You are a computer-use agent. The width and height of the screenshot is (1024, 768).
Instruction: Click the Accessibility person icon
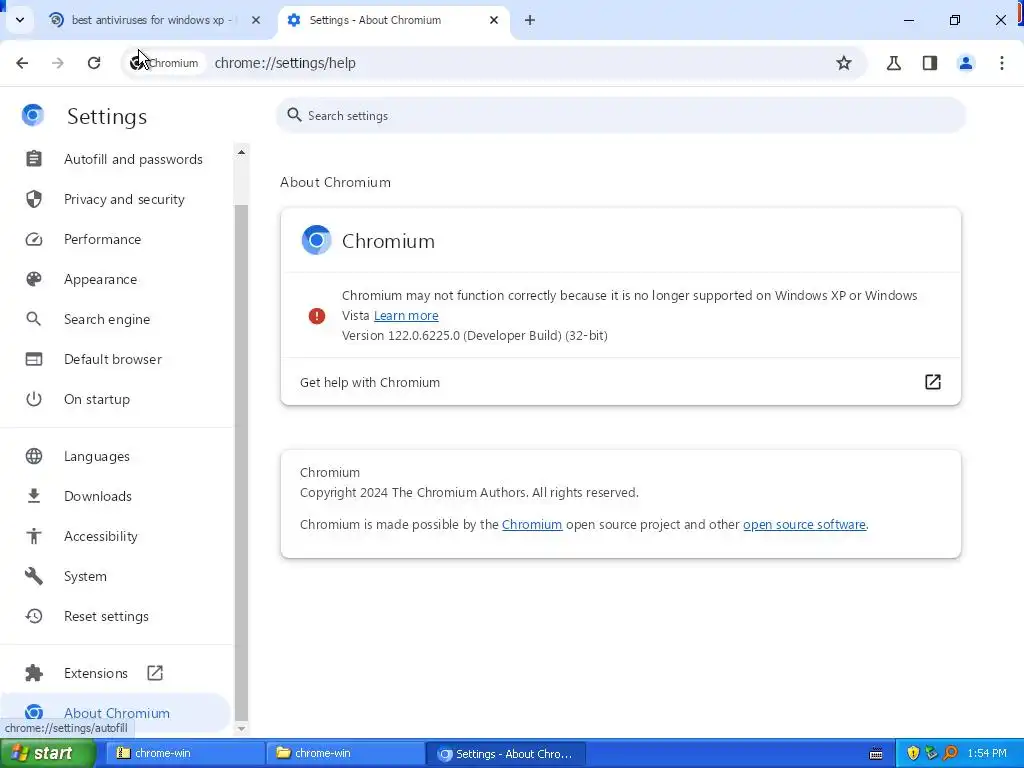[34, 536]
